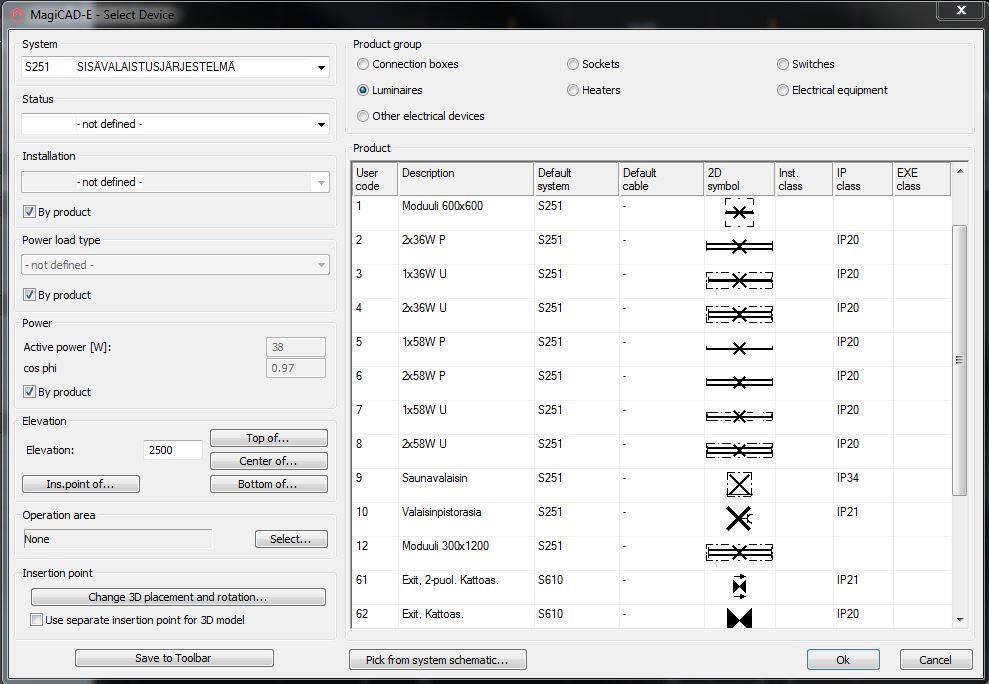Click the product list scrollbar thumb

(x=960, y=360)
